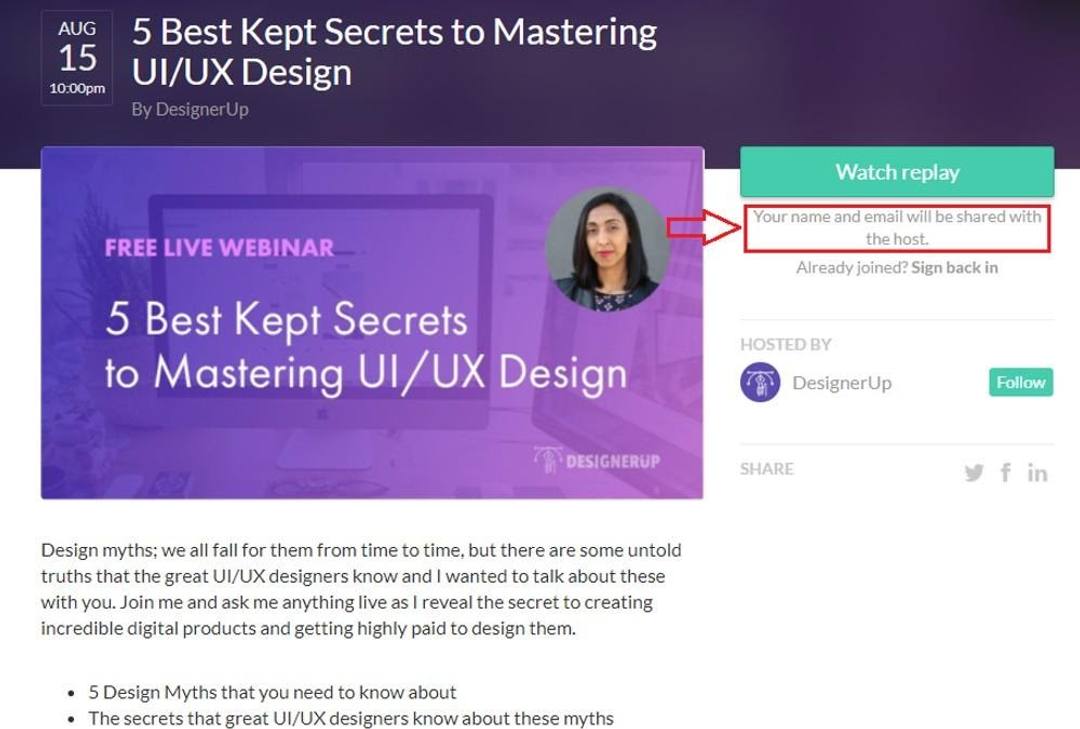Click the Sign back in link

point(954,267)
